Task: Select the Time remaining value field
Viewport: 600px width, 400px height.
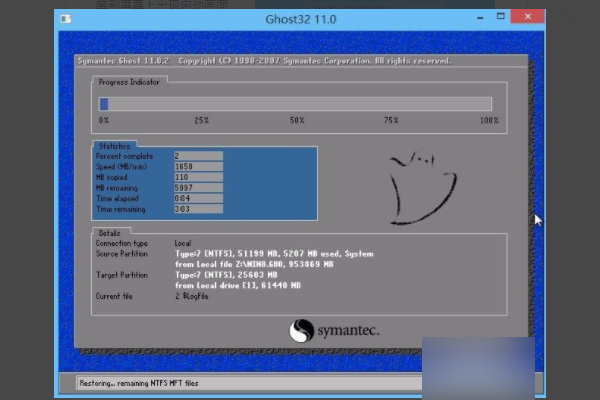Action: point(198,209)
